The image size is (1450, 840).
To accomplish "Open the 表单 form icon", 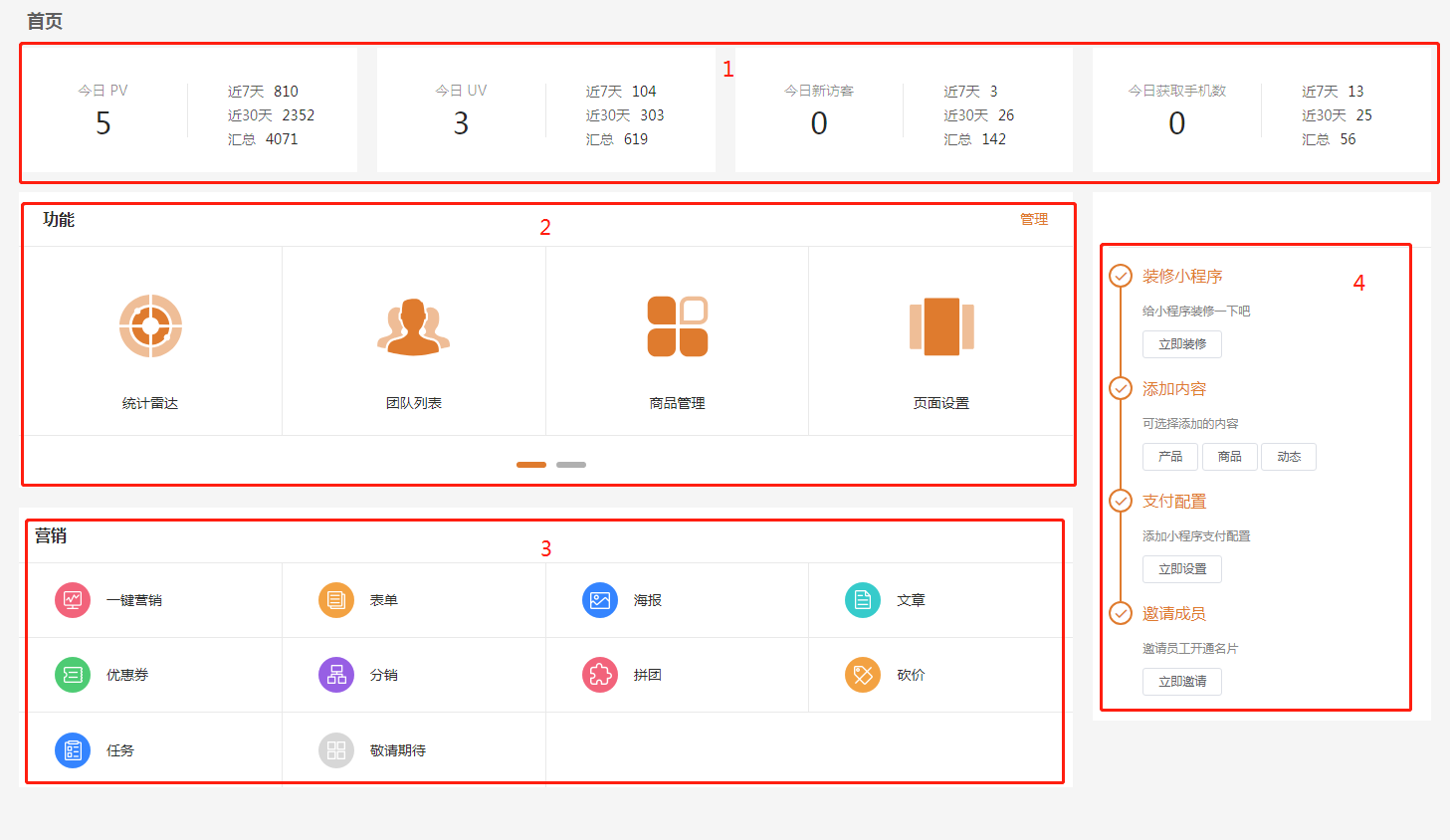I will [x=336, y=600].
